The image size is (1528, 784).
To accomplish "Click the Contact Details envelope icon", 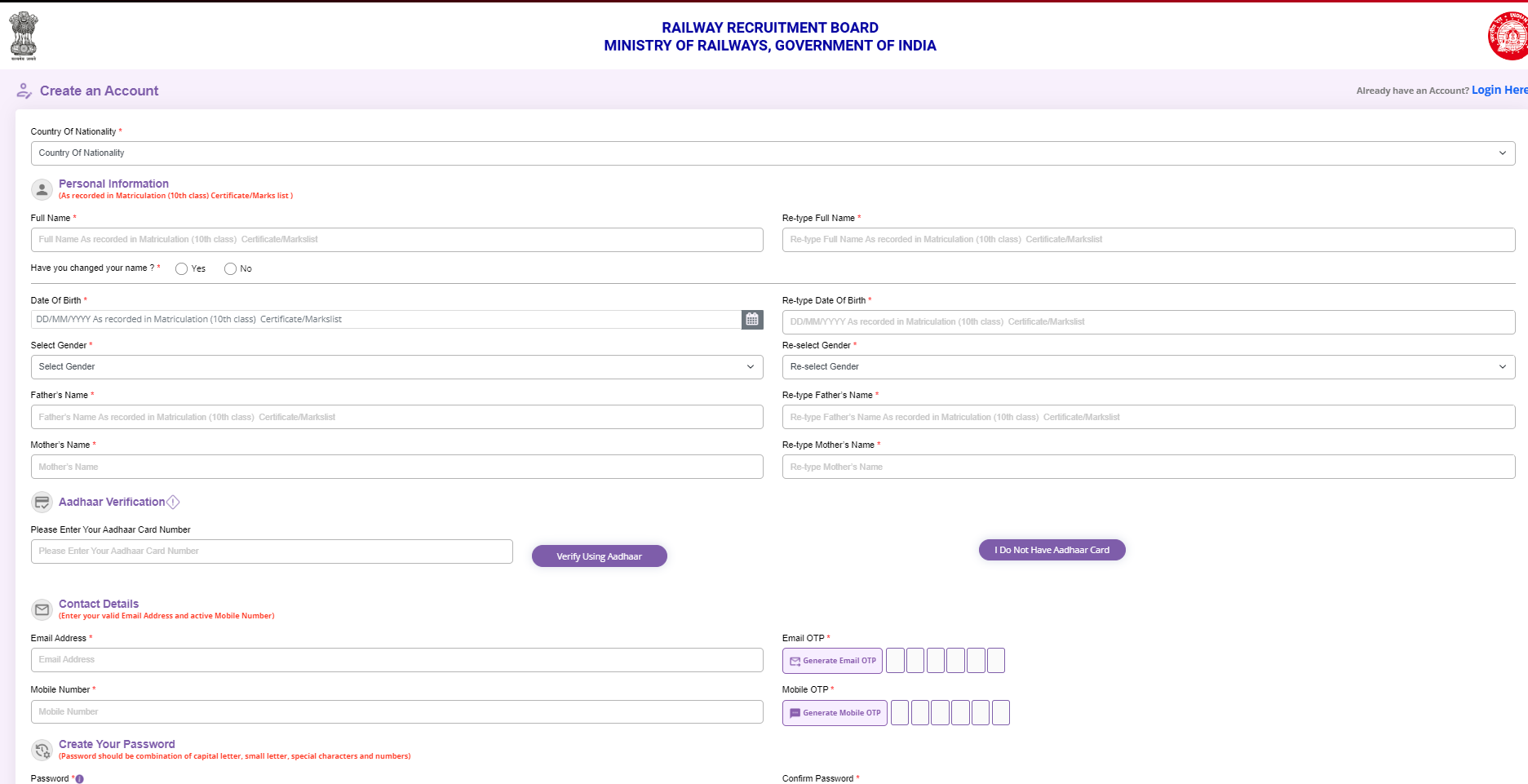I will point(42,609).
